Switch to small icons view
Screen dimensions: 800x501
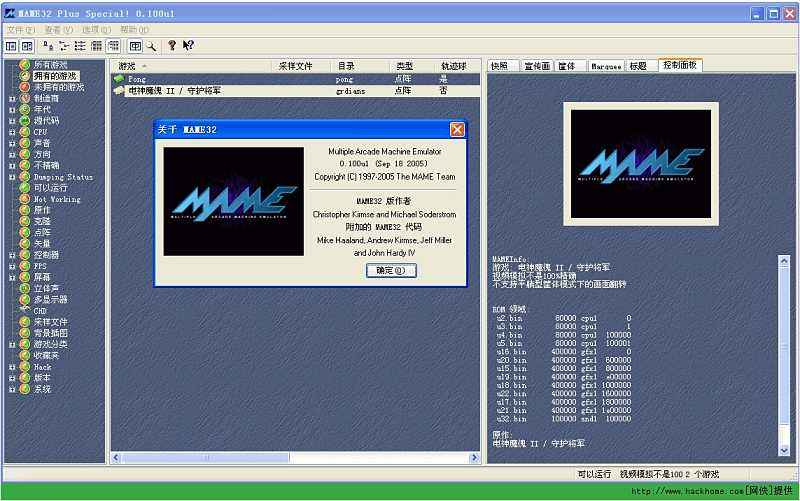pyautogui.click(x=64, y=46)
